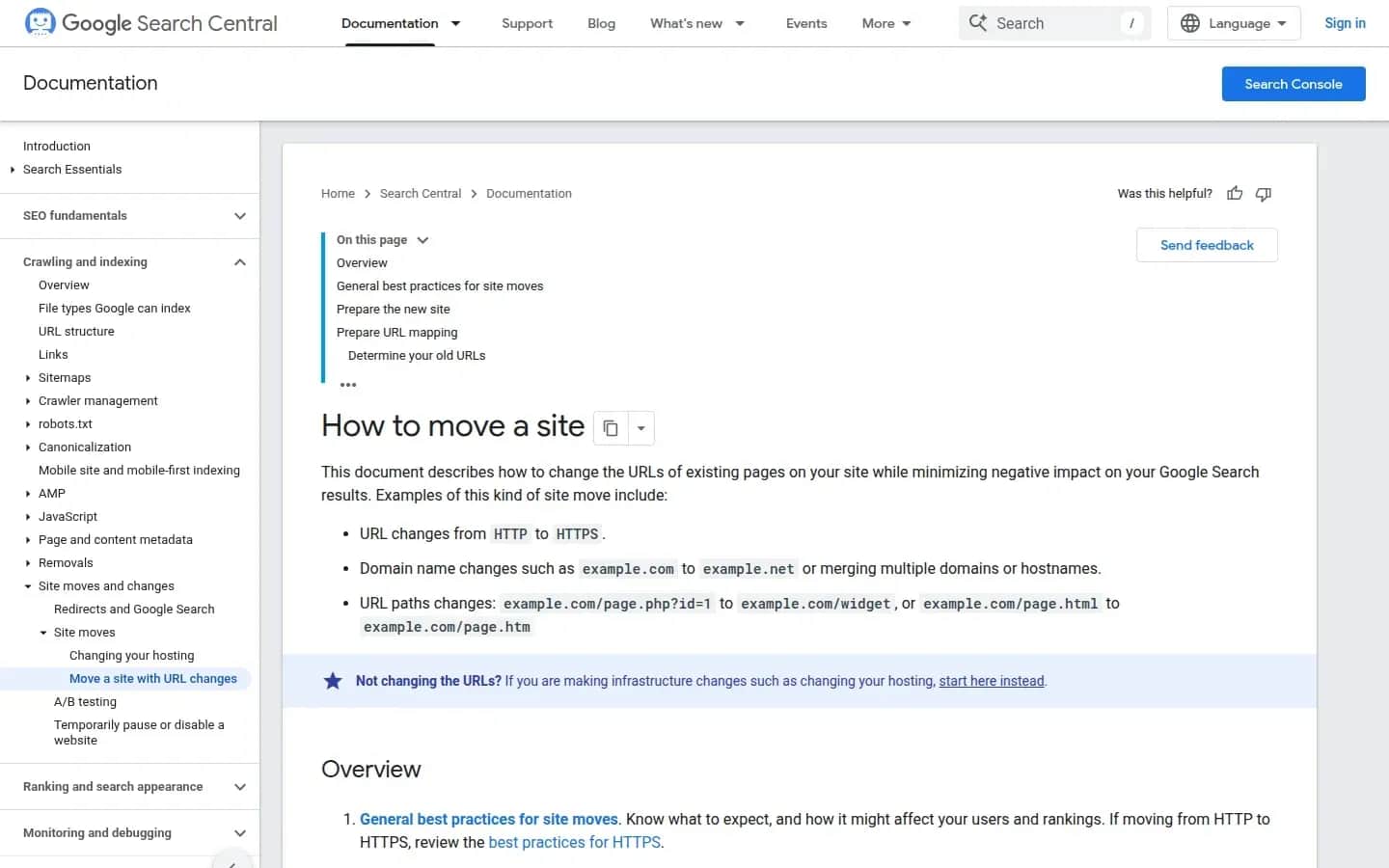1389x868 pixels.
Task: Open the Blog tab
Action: point(601,23)
